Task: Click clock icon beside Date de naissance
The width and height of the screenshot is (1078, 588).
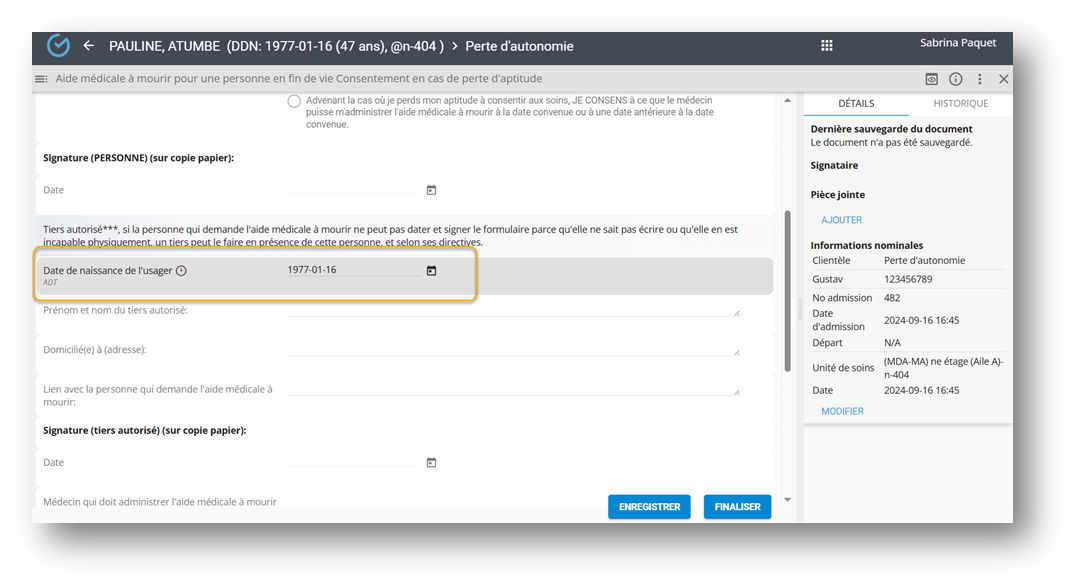Action: (x=181, y=271)
